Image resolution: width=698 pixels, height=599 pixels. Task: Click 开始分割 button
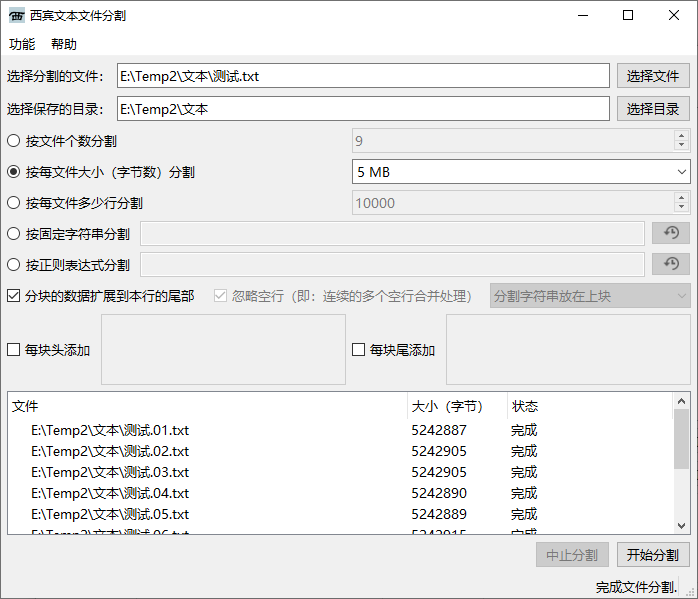click(653, 554)
